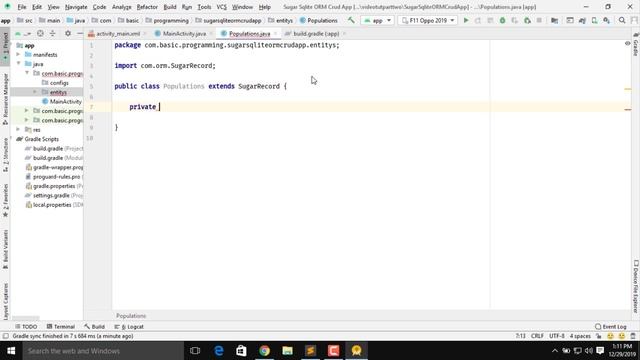Click the Windows Start button
The height and width of the screenshot is (360, 640).
coord(11,351)
